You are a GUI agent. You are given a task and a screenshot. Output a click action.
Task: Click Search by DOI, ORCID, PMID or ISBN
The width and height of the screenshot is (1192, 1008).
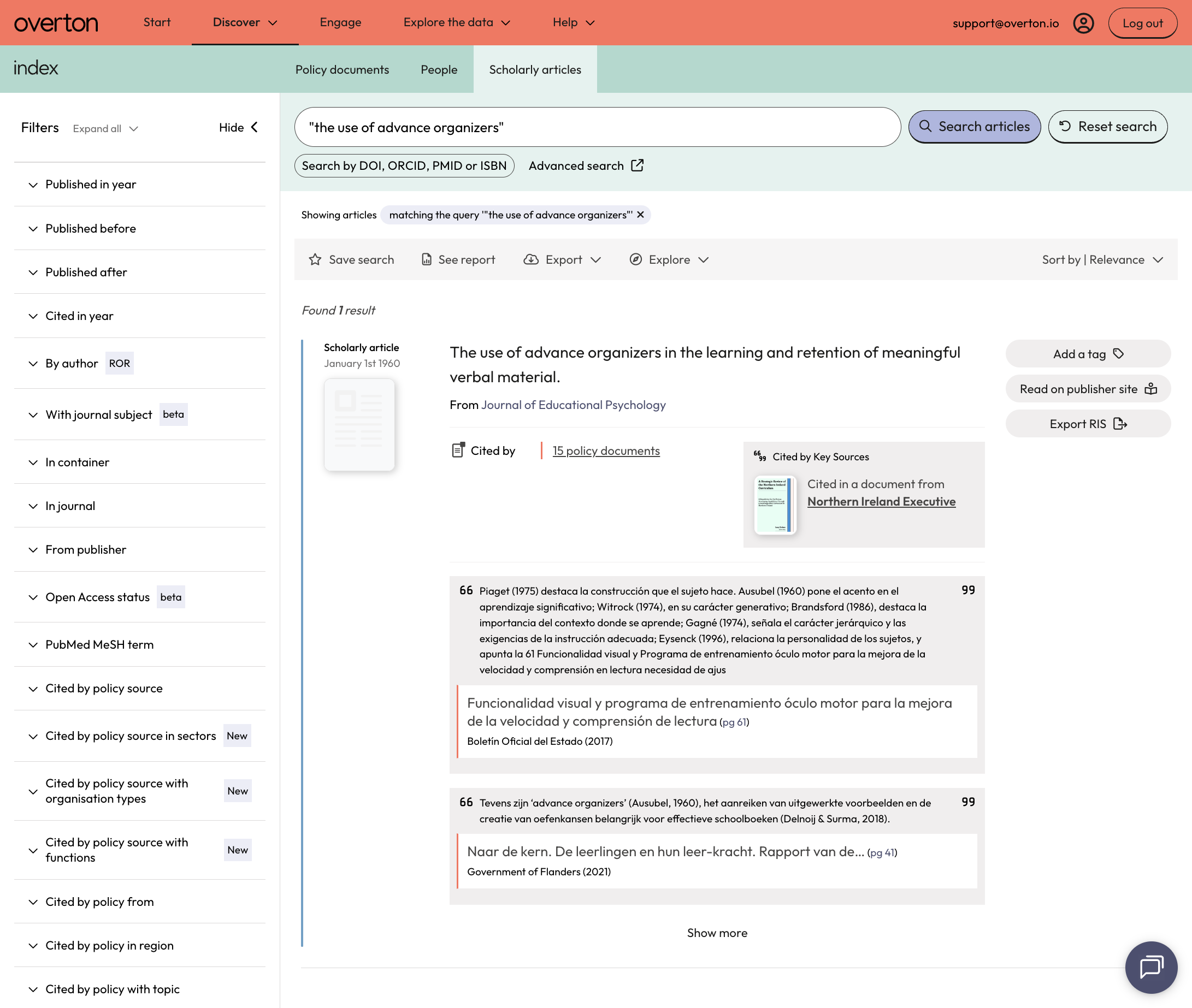point(404,165)
